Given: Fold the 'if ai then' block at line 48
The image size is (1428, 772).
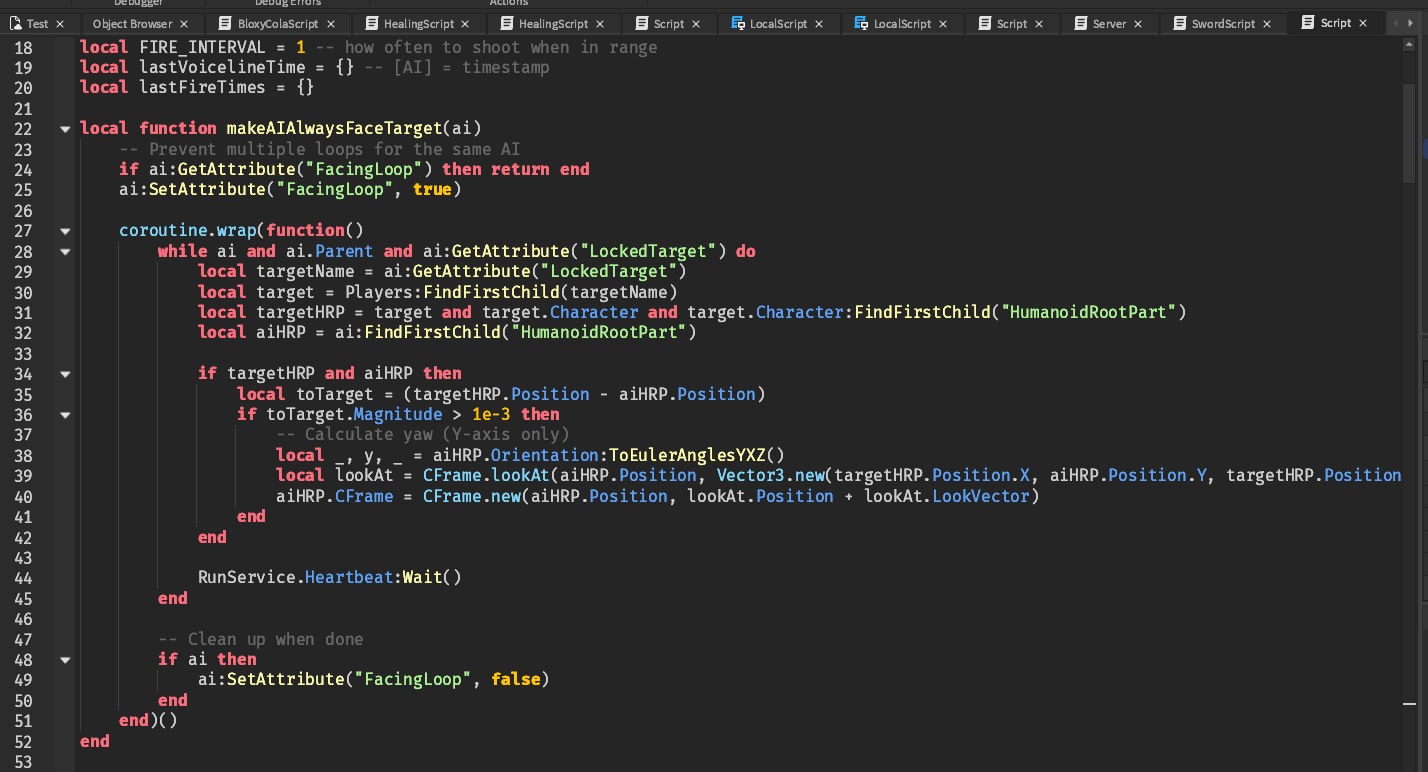Looking at the screenshot, I should (65, 660).
